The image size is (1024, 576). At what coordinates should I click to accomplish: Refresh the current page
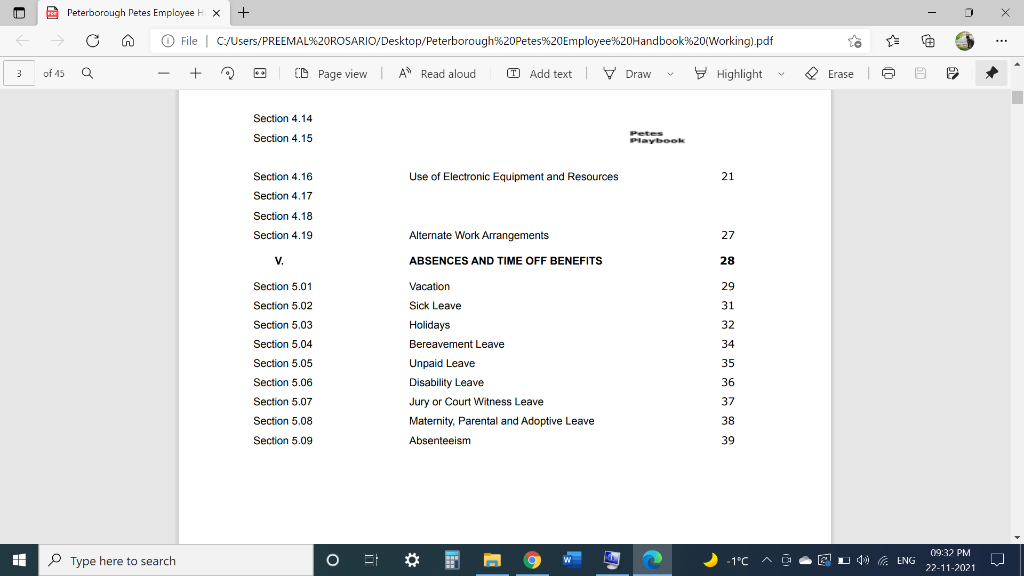pyautogui.click(x=92, y=41)
